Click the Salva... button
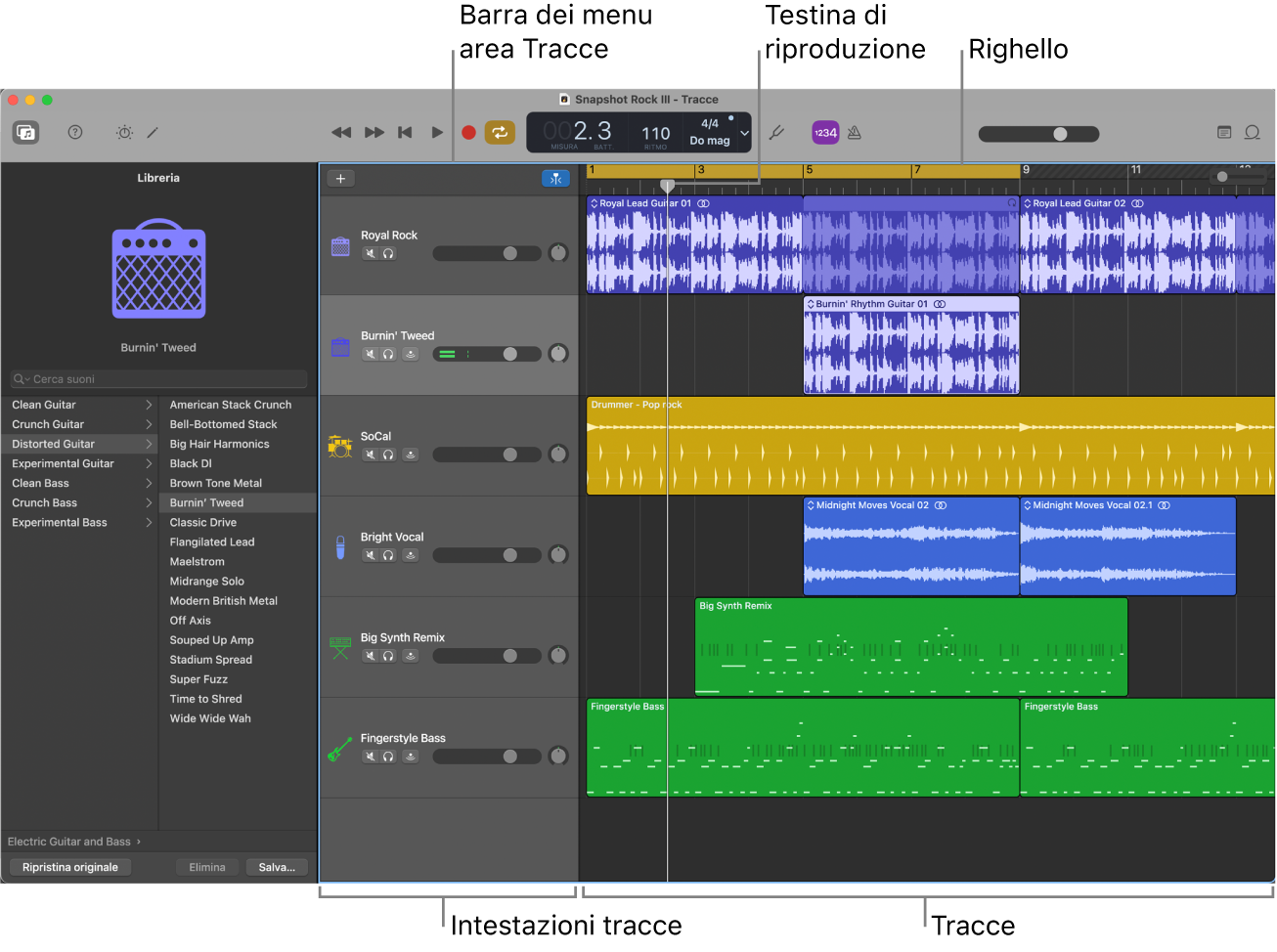The height and width of the screenshot is (952, 1277). point(277,868)
